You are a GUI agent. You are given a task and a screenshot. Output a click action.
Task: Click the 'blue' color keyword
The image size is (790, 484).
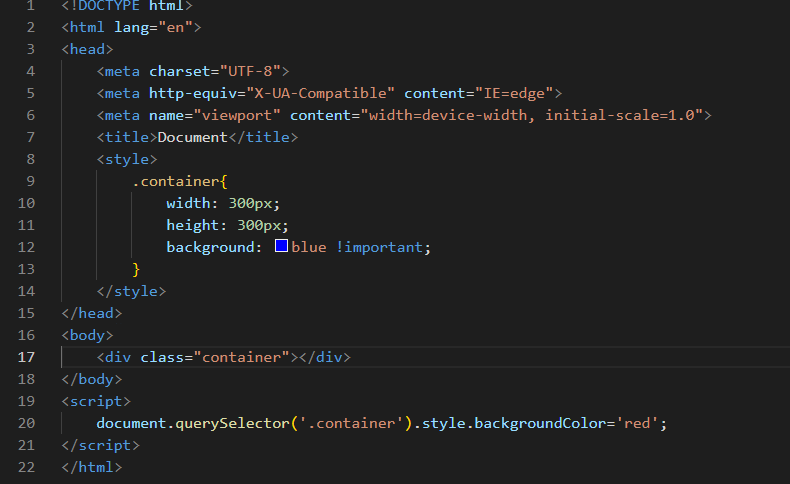point(309,247)
